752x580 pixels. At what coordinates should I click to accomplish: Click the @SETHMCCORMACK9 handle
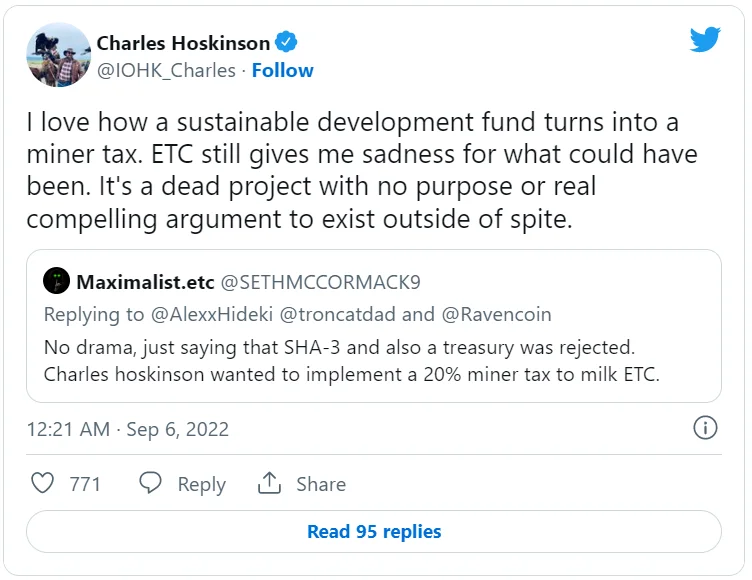pos(314,281)
